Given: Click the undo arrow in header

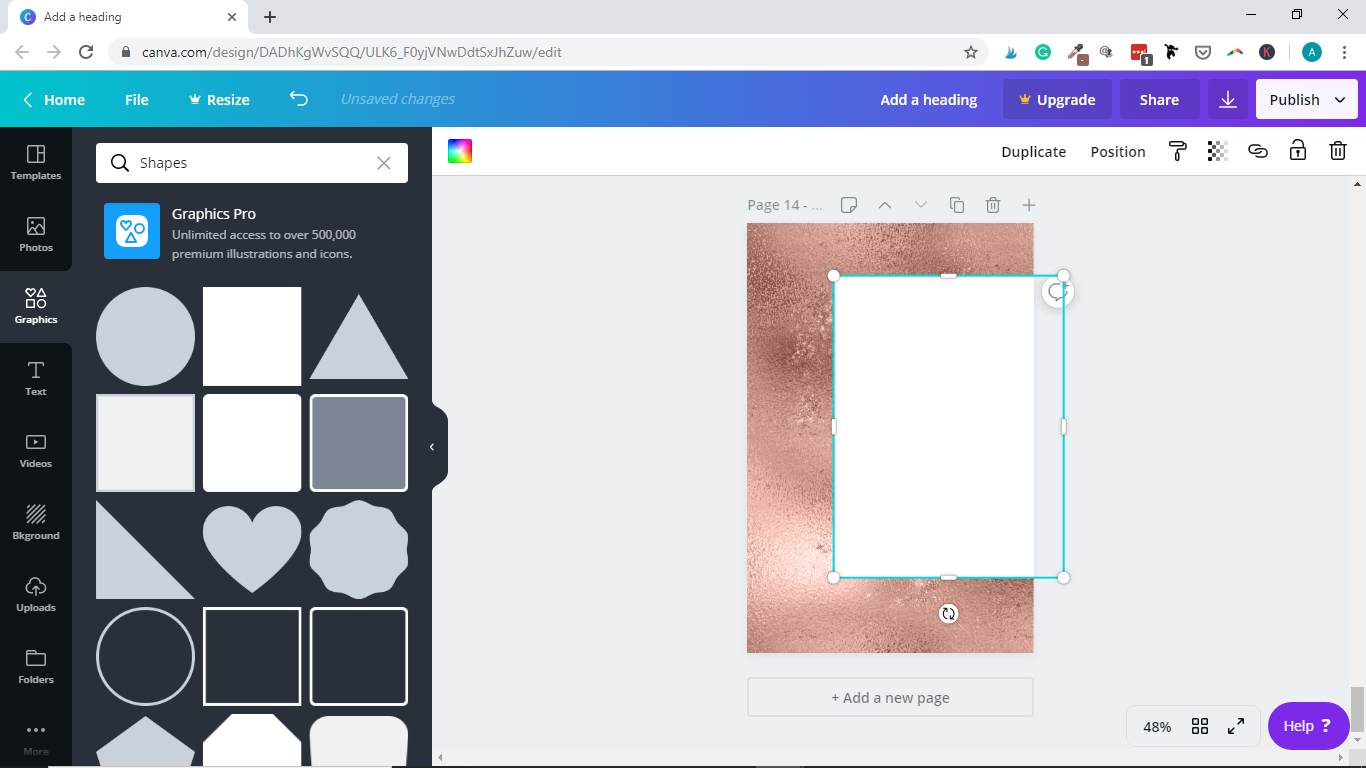Looking at the screenshot, I should tap(298, 99).
